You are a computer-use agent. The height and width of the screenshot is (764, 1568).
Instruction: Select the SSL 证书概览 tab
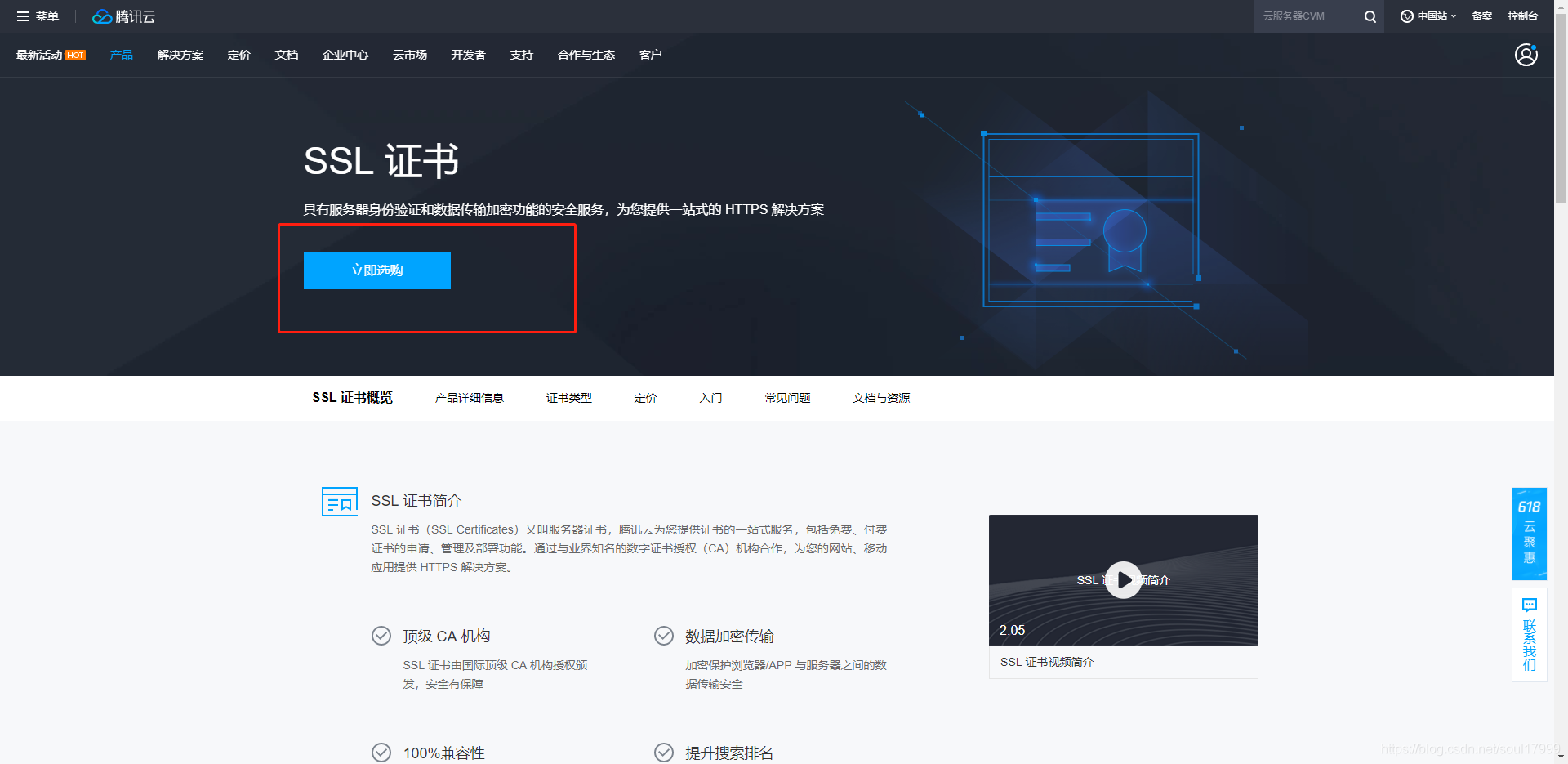[x=352, y=398]
